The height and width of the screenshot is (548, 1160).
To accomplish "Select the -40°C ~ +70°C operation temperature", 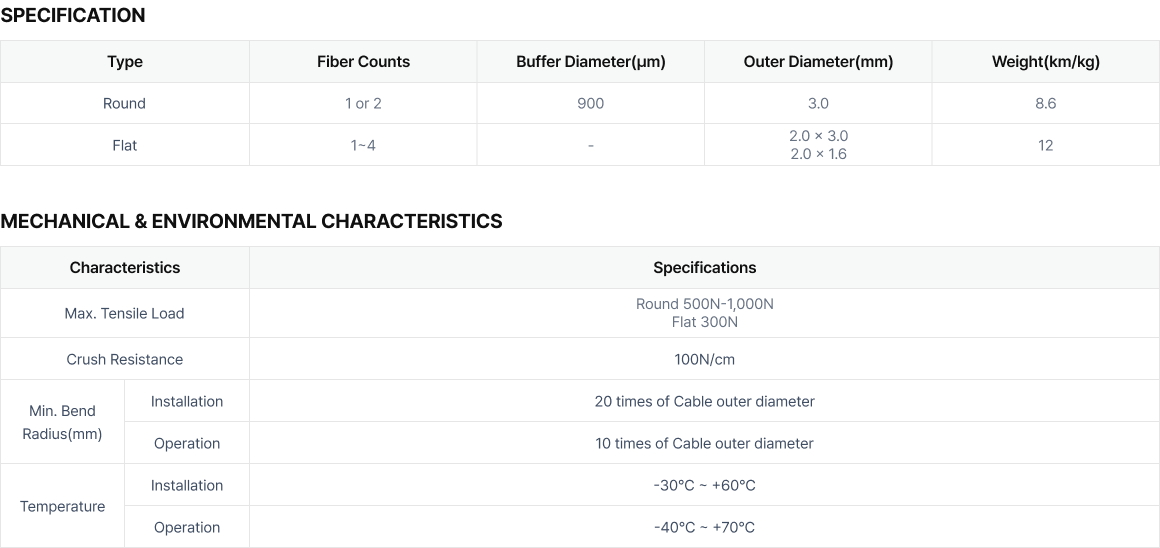I will tap(704, 527).
